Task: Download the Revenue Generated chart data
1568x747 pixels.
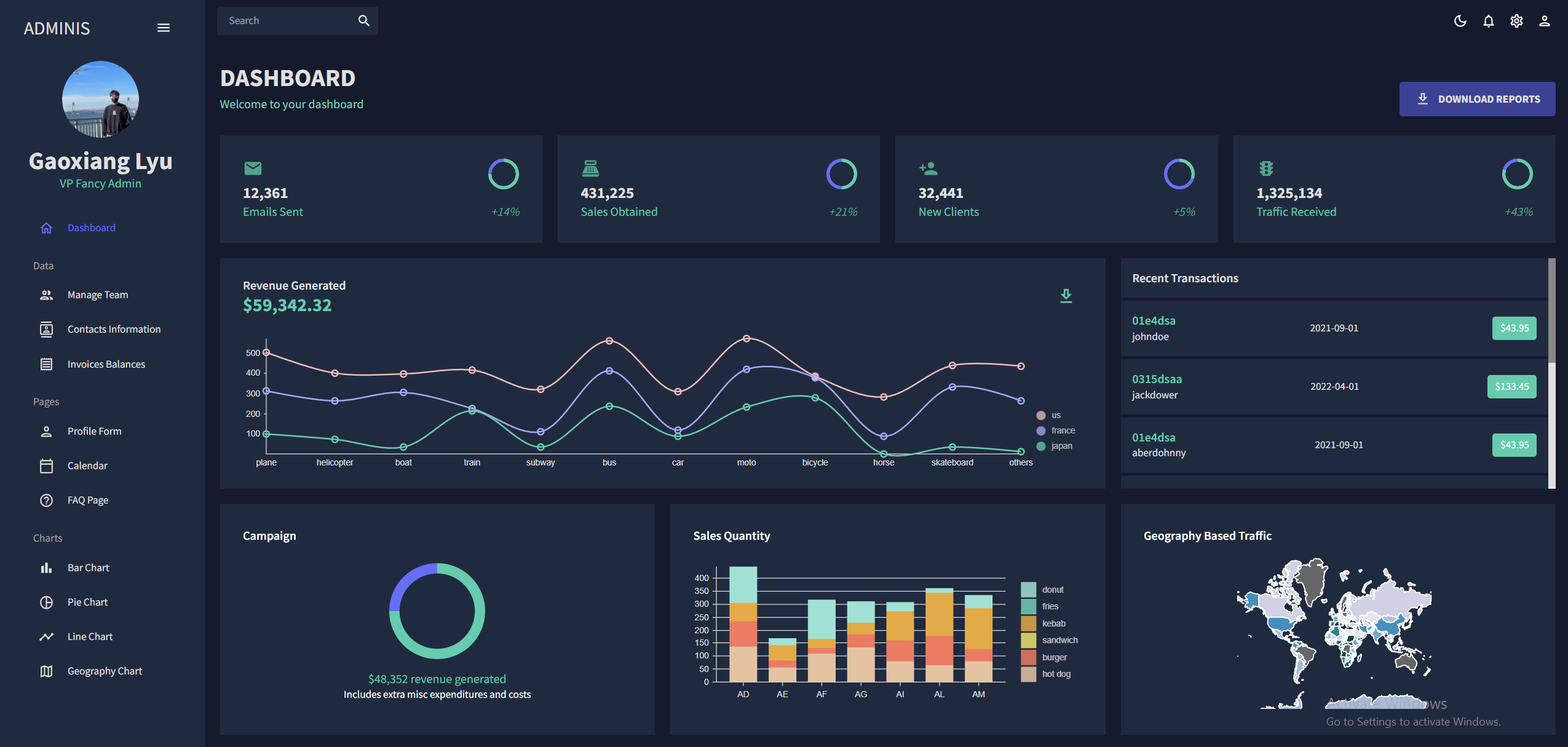Action: click(1066, 296)
